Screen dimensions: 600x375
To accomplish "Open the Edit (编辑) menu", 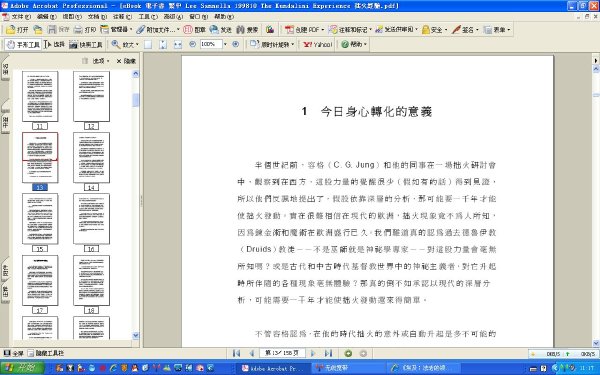I will [46, 17].
